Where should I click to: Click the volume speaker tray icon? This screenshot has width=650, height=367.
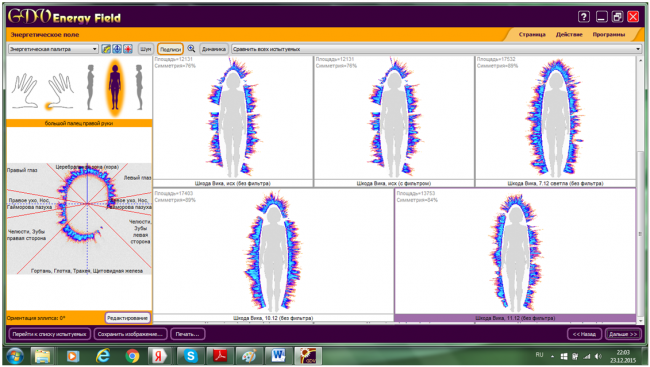[x=598, y=356]
